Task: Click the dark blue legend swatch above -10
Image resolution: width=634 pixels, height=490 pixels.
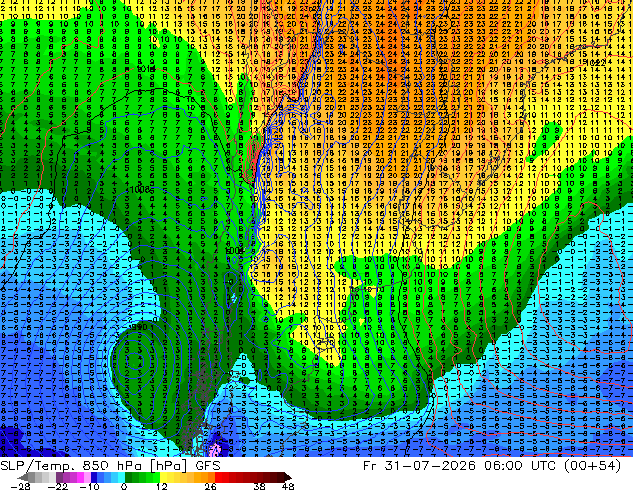Action: click(94, 477)
